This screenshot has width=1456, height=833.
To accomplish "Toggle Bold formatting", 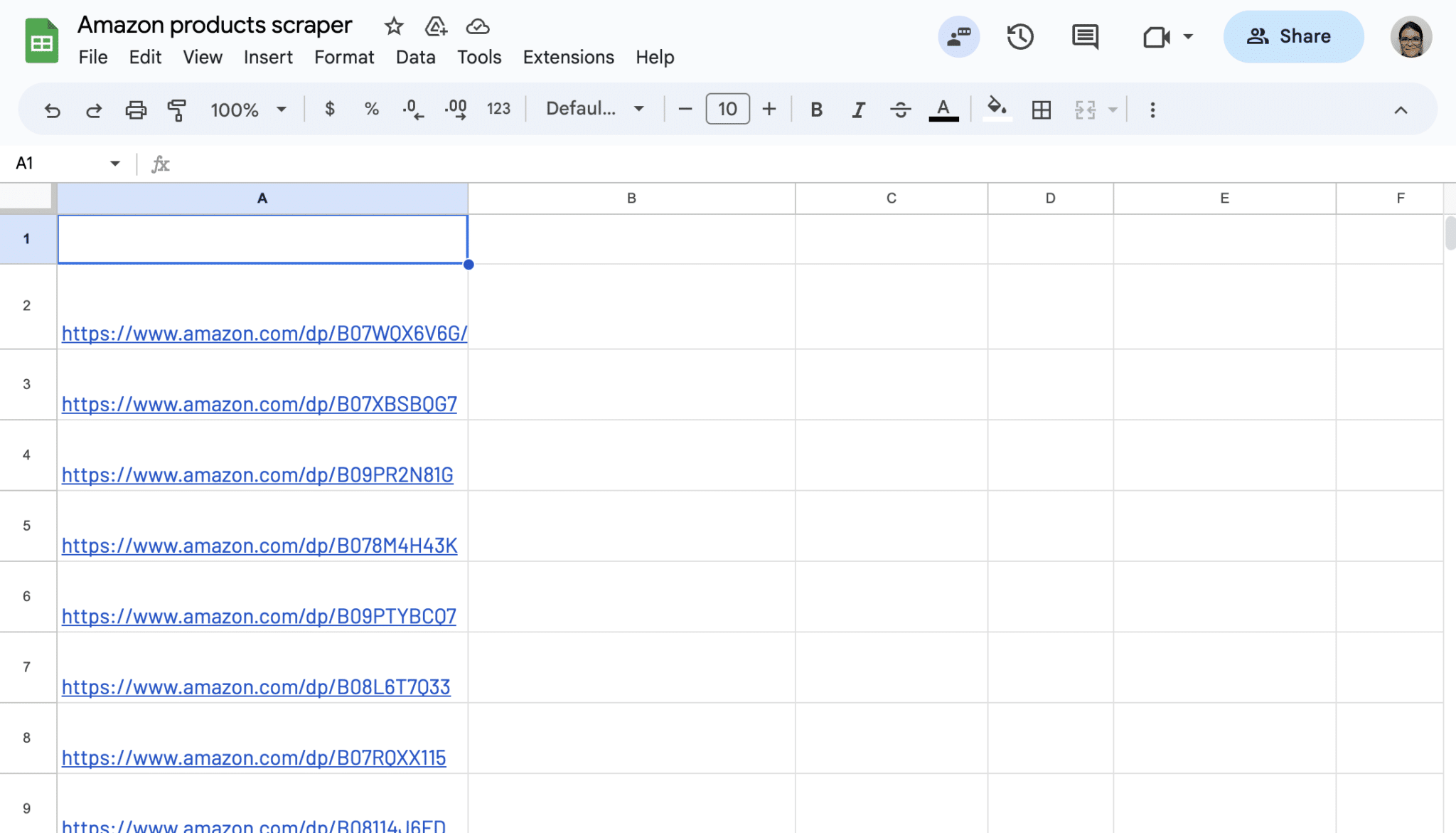I will (x=816, y=110).
